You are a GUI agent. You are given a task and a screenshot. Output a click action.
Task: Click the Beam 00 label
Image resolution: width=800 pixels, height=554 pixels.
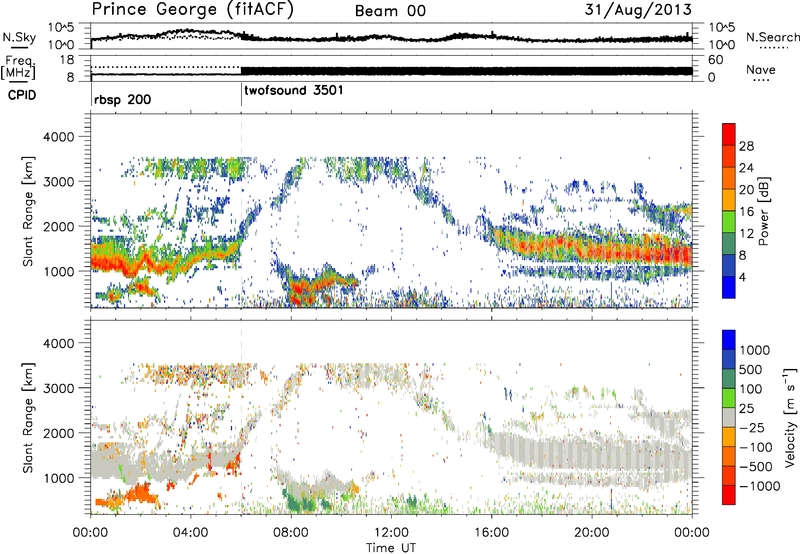(x=390, y=11)
